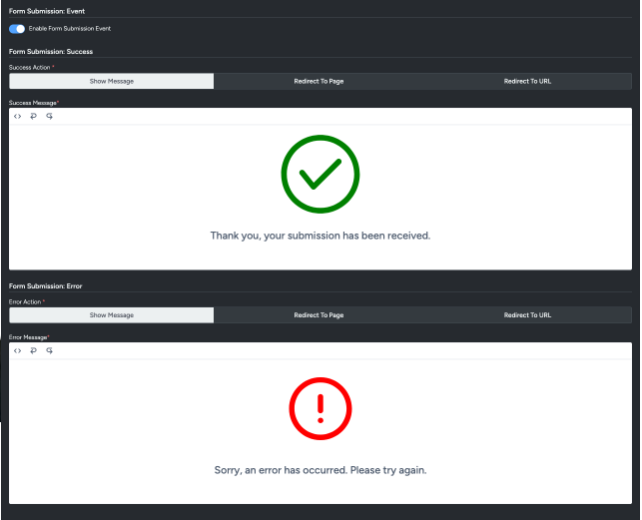The width and height of the screenshot is (642, 520).
Task: Open code view in Error Message editor
Action: pyautogui.click(x=17, y=351)
